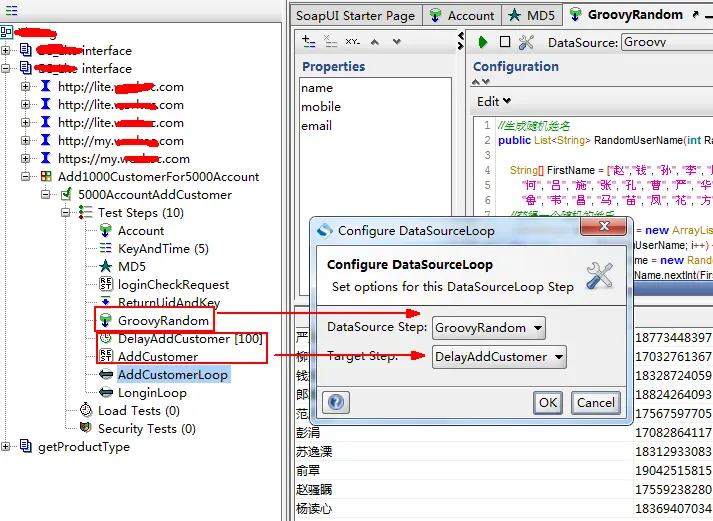
Task: Expand the getProductType project node
Action: pos(5,447)
